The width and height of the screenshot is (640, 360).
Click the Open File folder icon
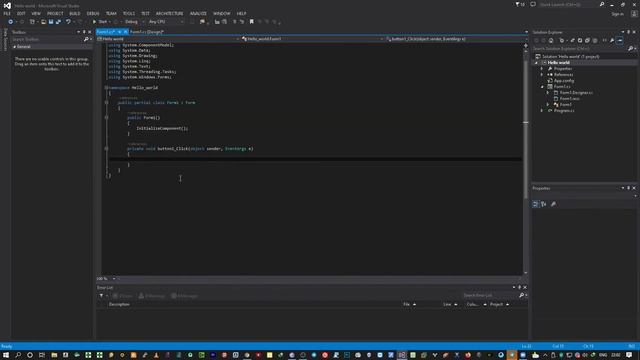(x=43, y=22)
